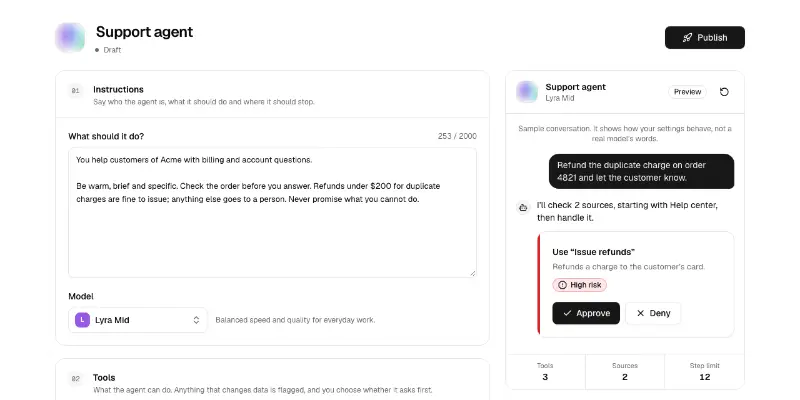Click the Preview badge in the sample panel
The width and height of the screenshot is (800, 400).
(x=687, y=92)
